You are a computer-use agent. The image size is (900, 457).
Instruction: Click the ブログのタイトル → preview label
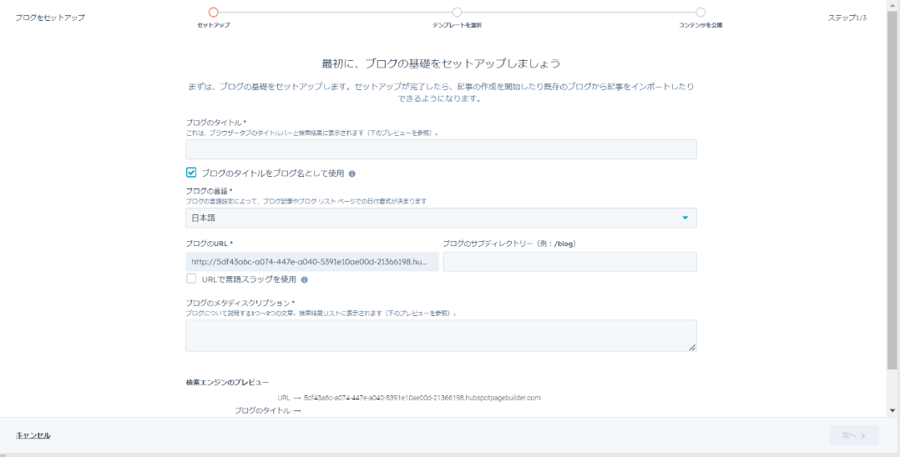pos(267,410)
